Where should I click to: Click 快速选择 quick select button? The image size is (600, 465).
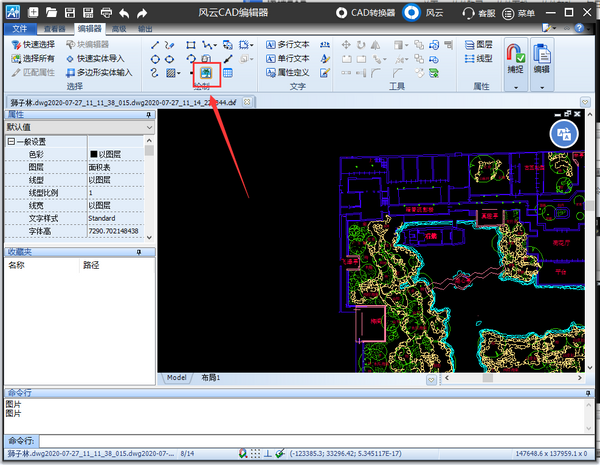tap(35, 45)
